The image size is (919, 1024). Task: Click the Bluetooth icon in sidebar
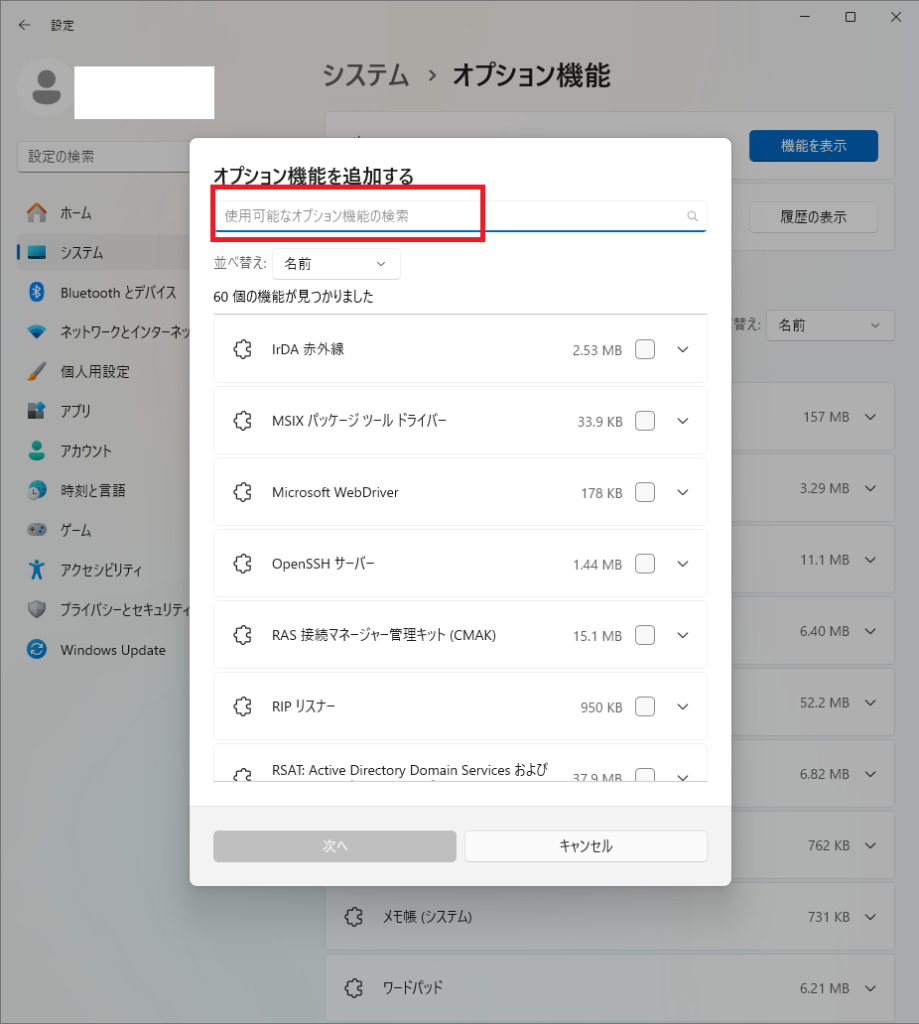point(37,292)
